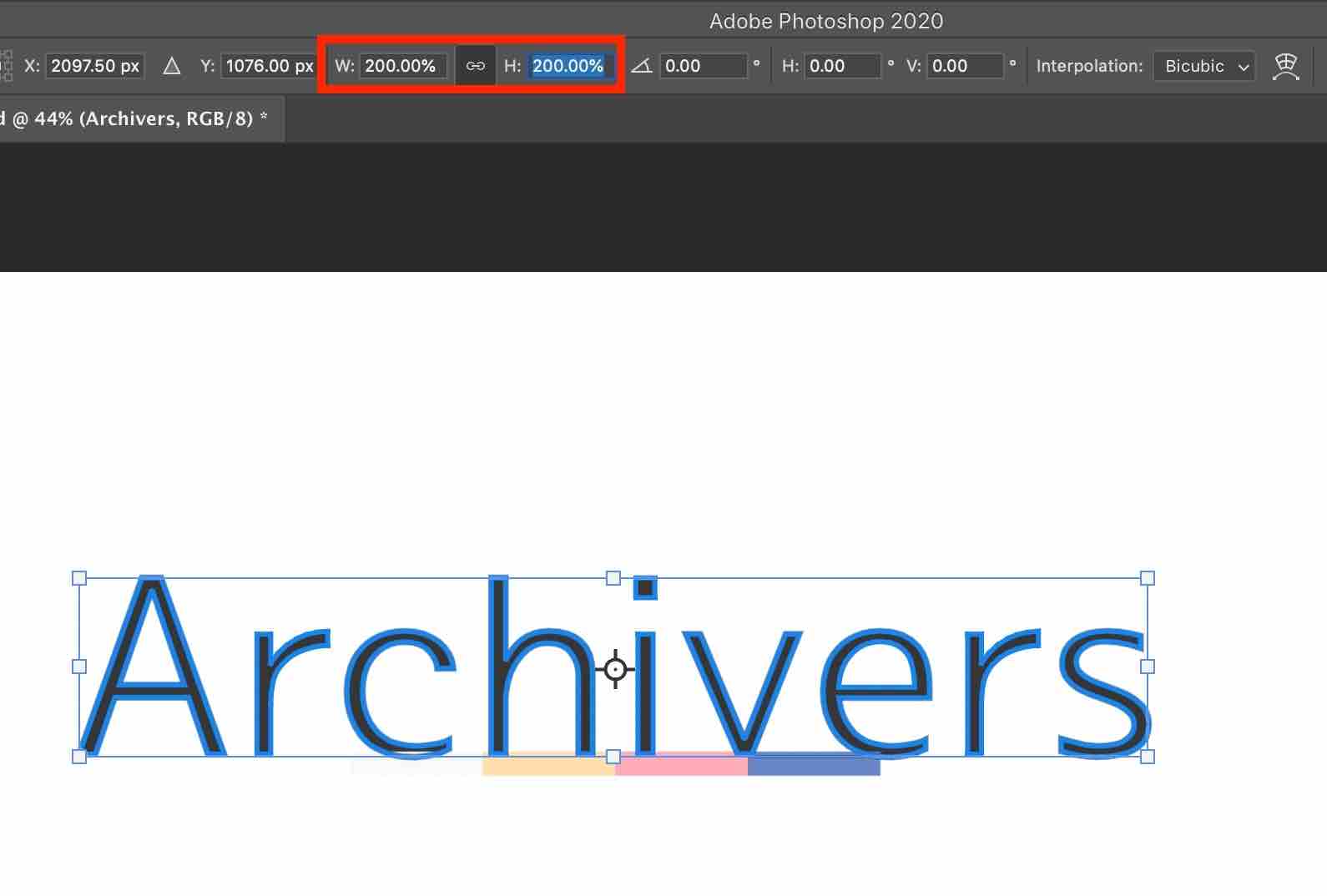
Task: Click the top-right transform handle
Action: [1148, 578]
